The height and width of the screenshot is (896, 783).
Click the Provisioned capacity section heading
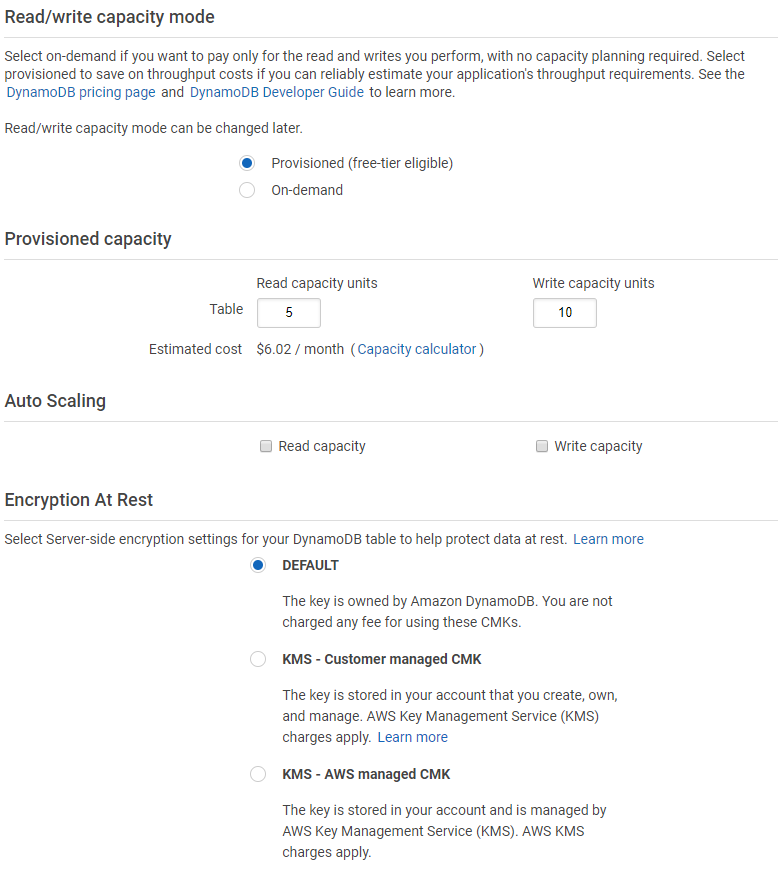coord(88,239)
